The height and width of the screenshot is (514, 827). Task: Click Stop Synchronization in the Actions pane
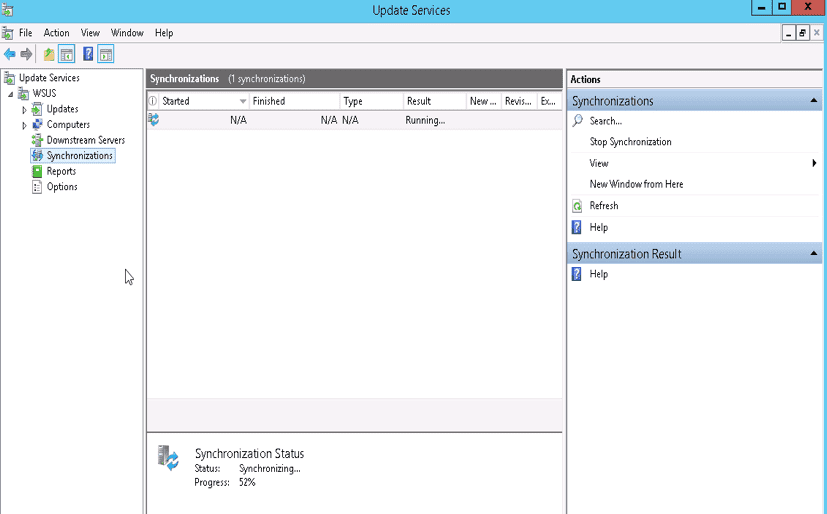coord(630,142)
